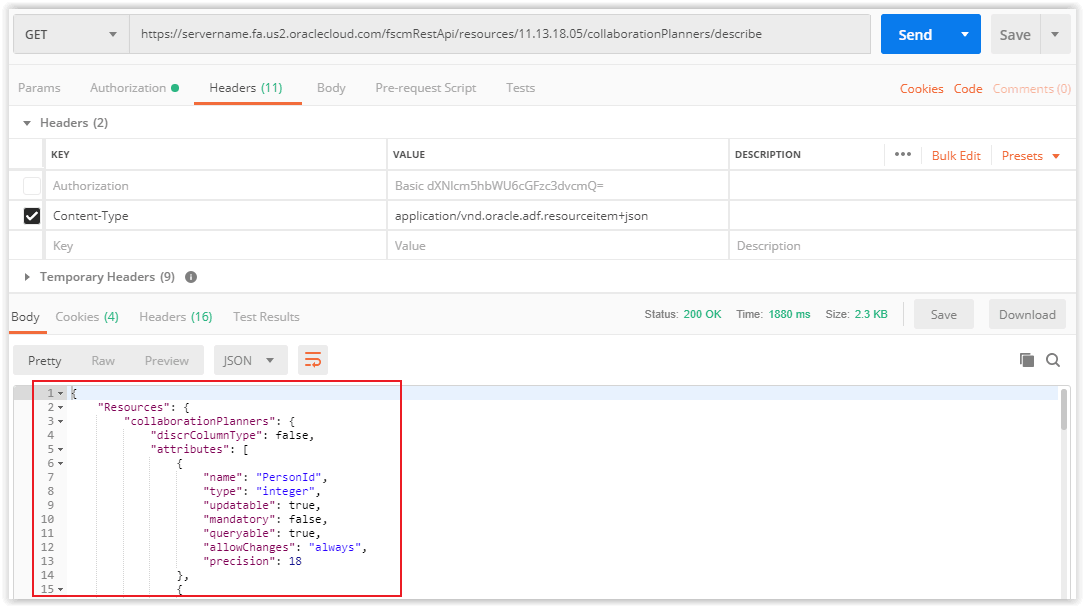Open the JSON format dropdown

pos(250,360)
